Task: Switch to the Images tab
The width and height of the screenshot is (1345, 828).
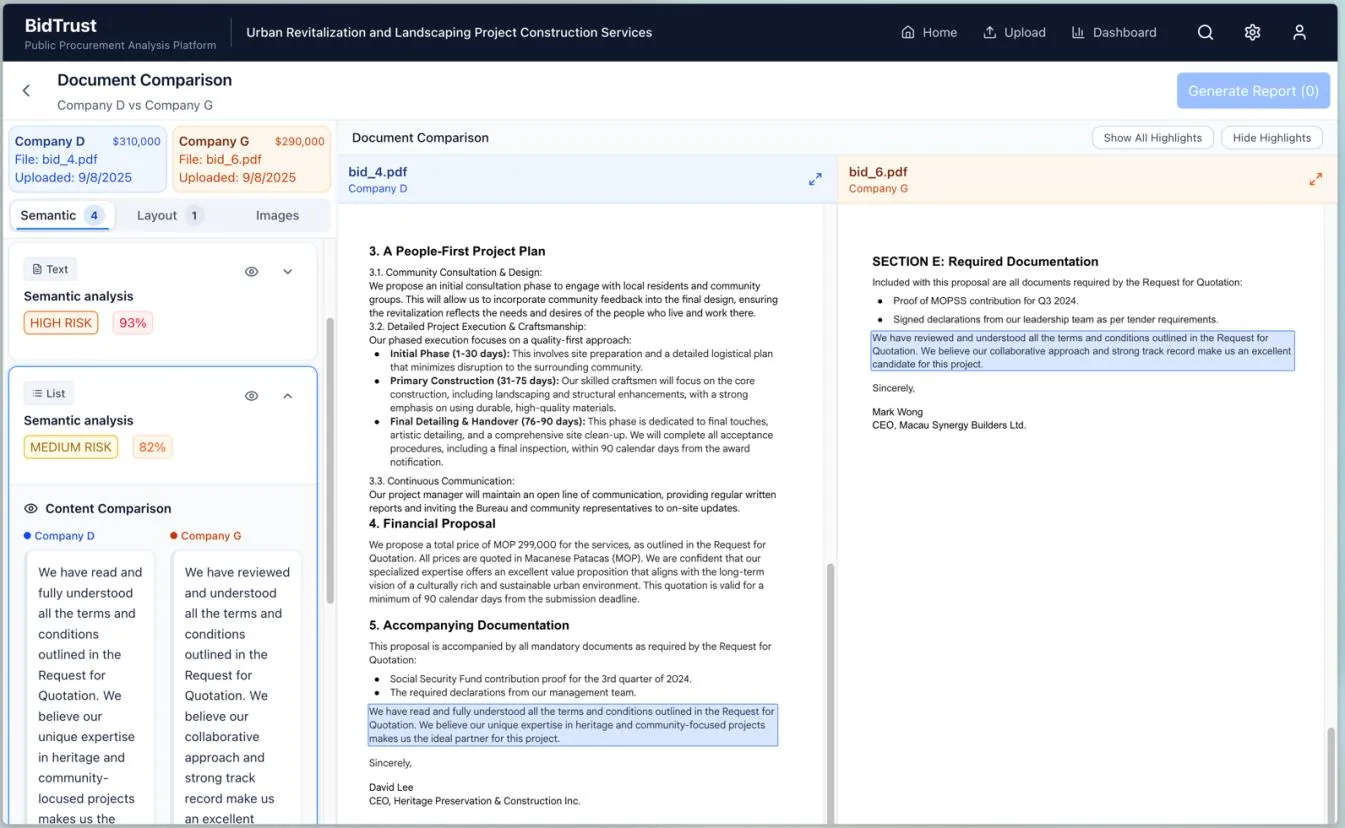Action: [277, 215]
